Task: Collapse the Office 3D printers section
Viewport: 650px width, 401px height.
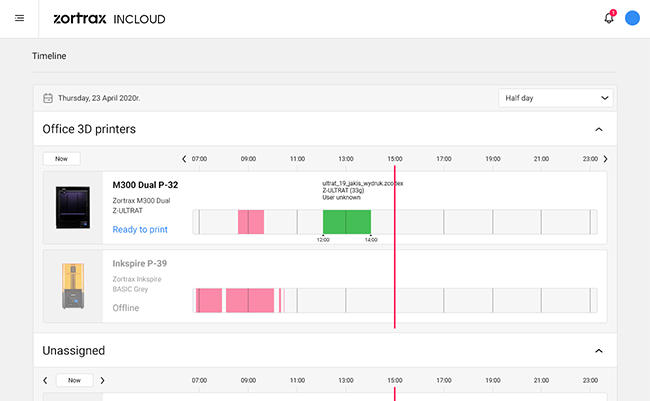Action: point(599,129)
